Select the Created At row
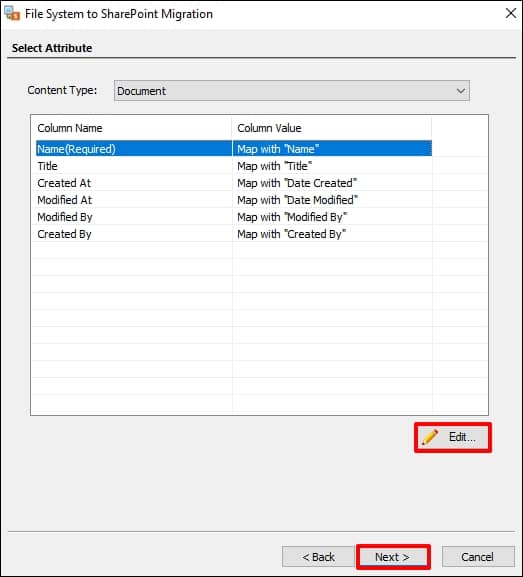 coord(234,183)
